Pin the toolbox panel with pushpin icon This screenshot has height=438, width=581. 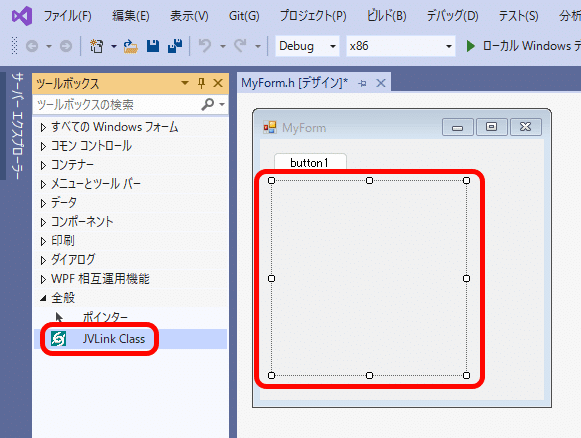[201, 83]
